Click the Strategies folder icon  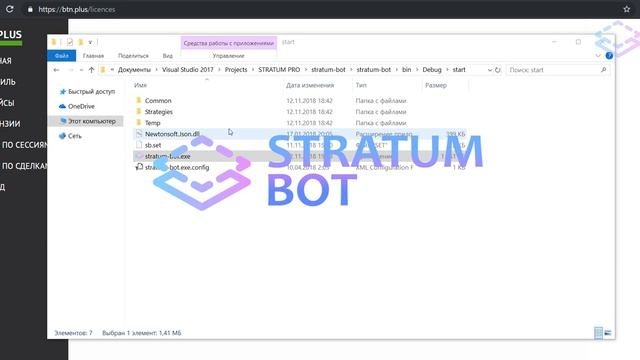tap(139, 111)
